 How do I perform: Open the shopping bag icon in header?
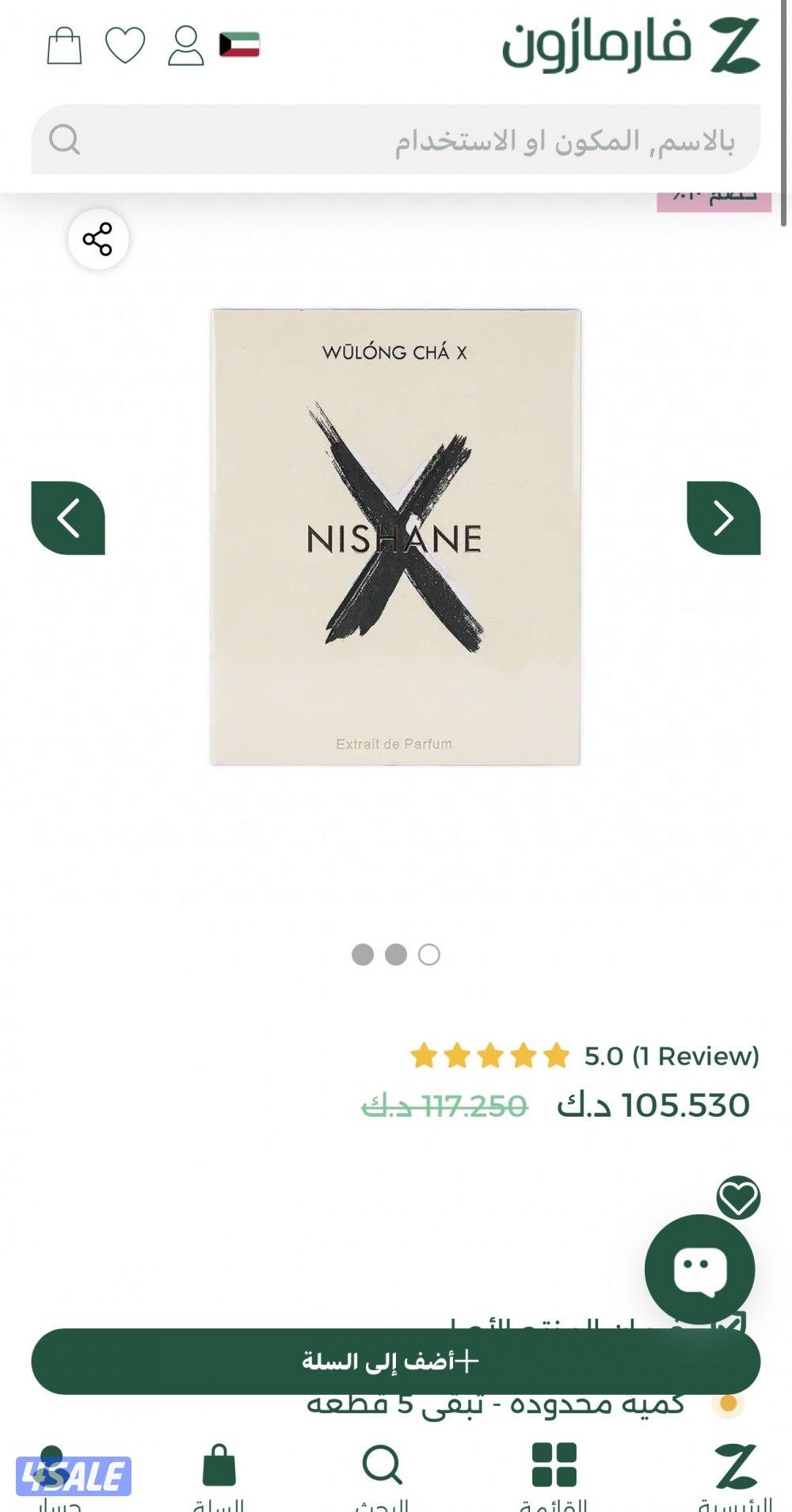[64, 46]
